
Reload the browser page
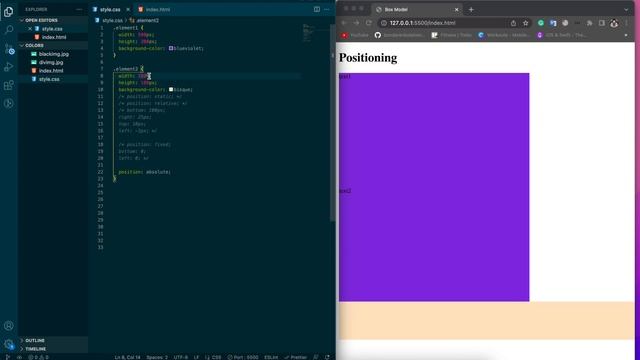click(x=369, y=23)
